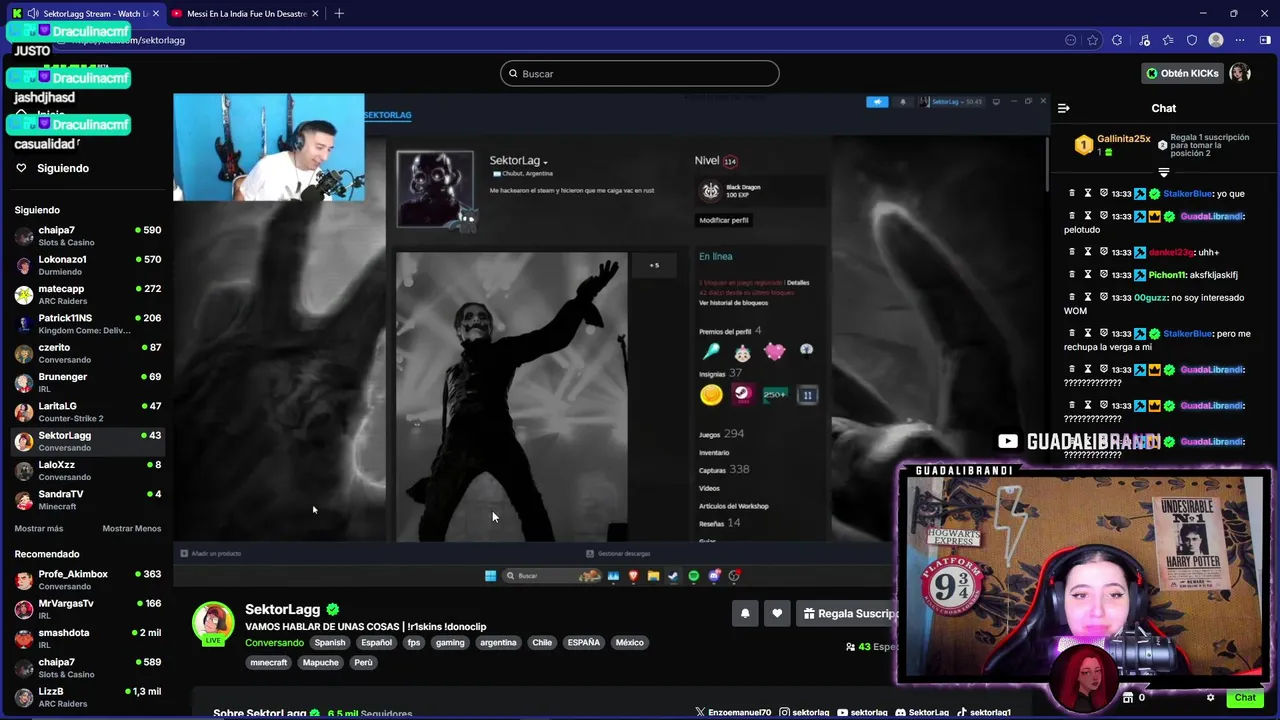Open Patrick11NS channel in sidebar
Screen dimensions: 1280x720
pyautogui.click(x=88, y=324)
